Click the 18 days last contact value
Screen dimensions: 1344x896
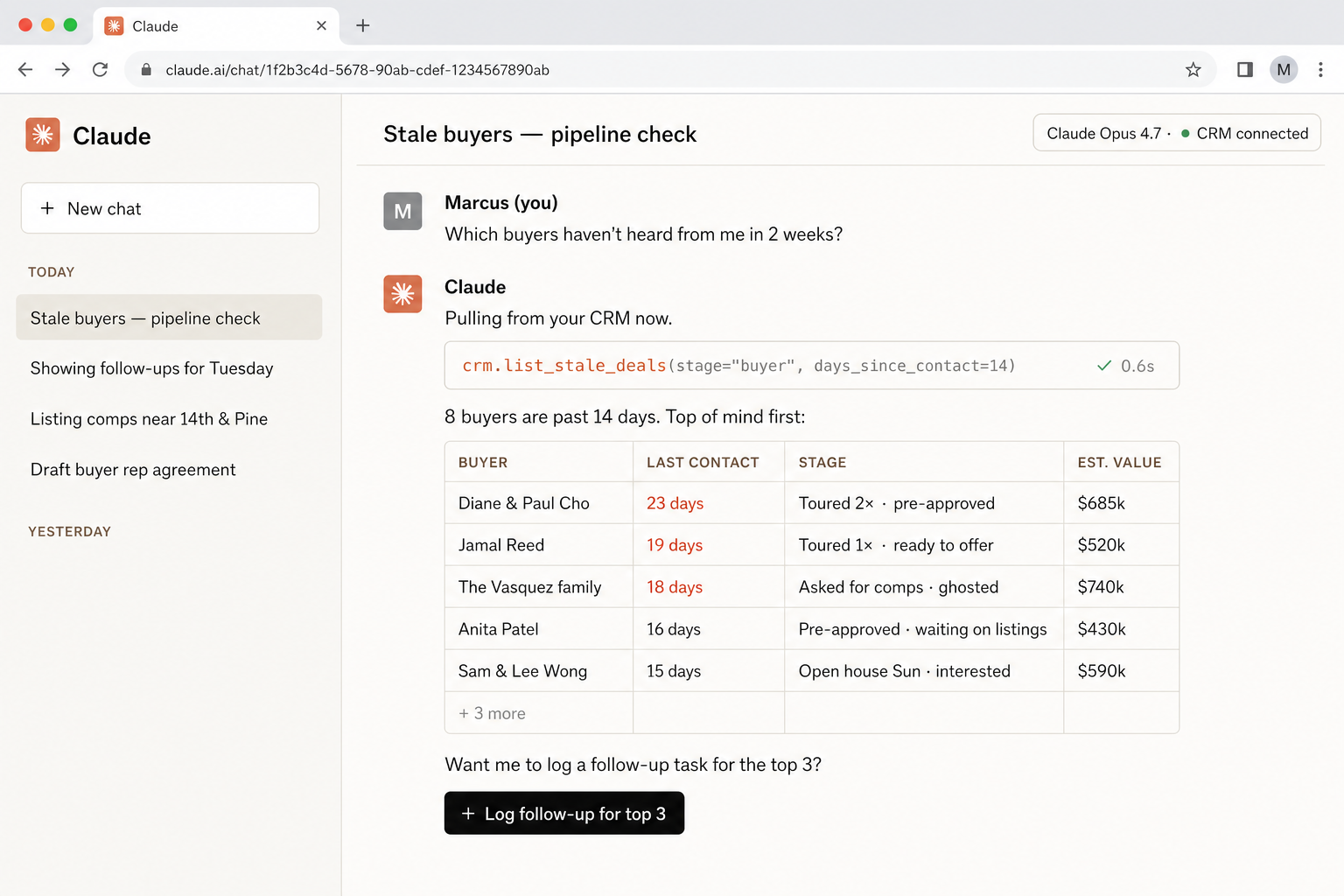pos(675,587)
